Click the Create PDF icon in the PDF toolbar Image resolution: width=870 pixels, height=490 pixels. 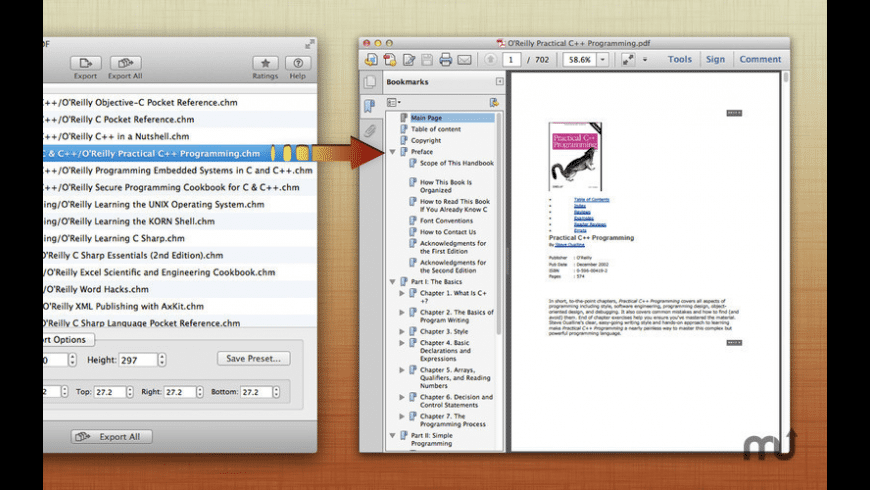point(390,59)
